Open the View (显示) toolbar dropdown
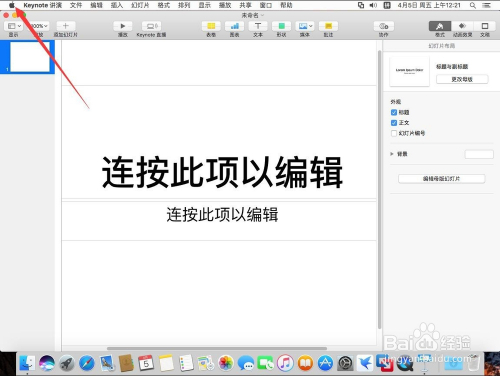 pos(14,26)
